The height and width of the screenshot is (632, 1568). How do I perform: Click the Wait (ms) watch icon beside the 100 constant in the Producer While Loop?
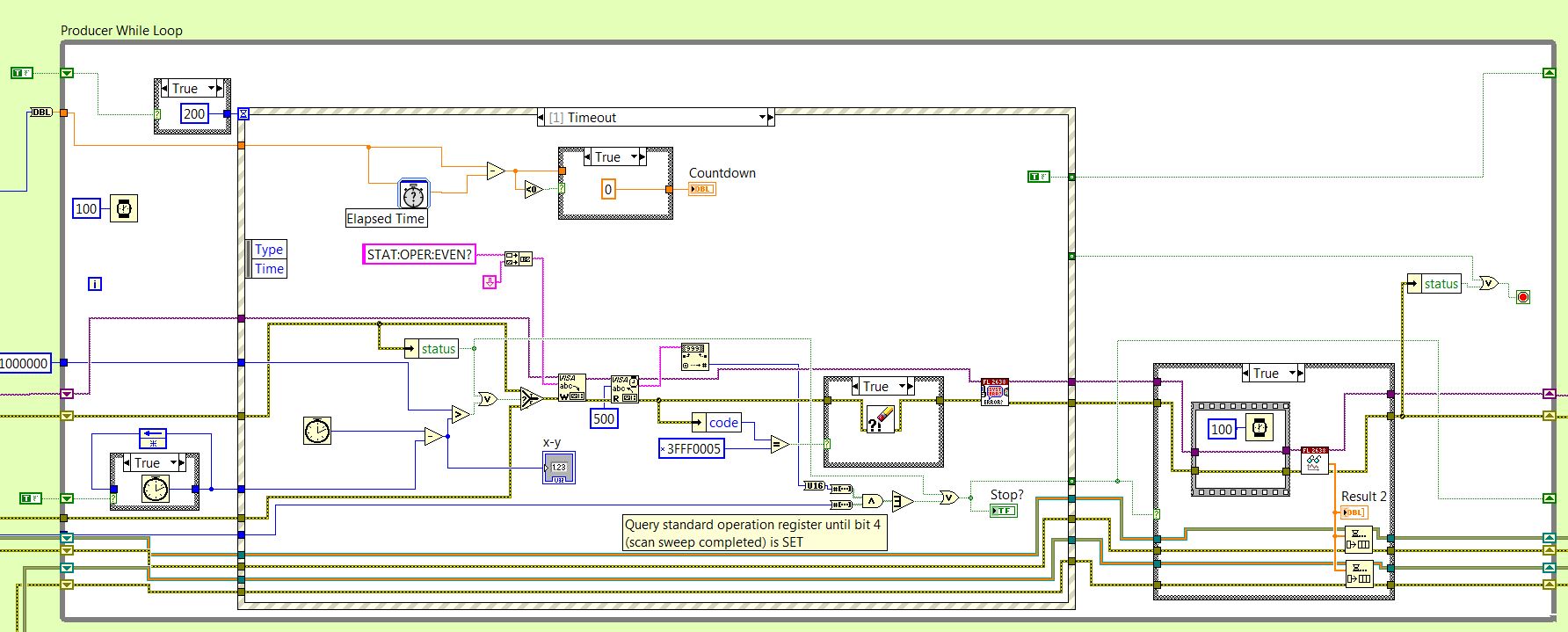(124, 208)
